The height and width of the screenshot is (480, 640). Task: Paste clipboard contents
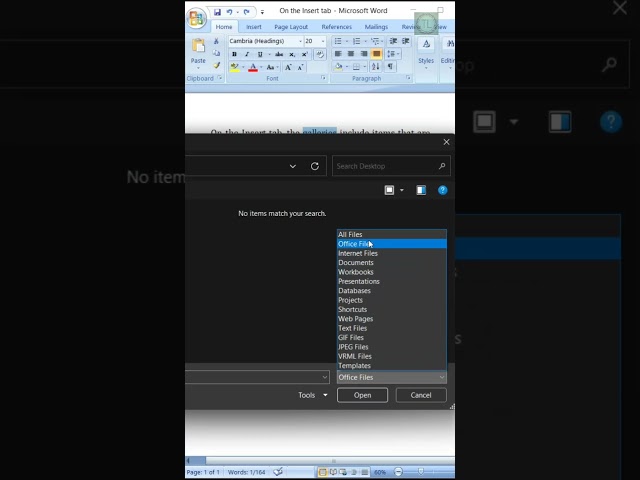click(198, 52)
